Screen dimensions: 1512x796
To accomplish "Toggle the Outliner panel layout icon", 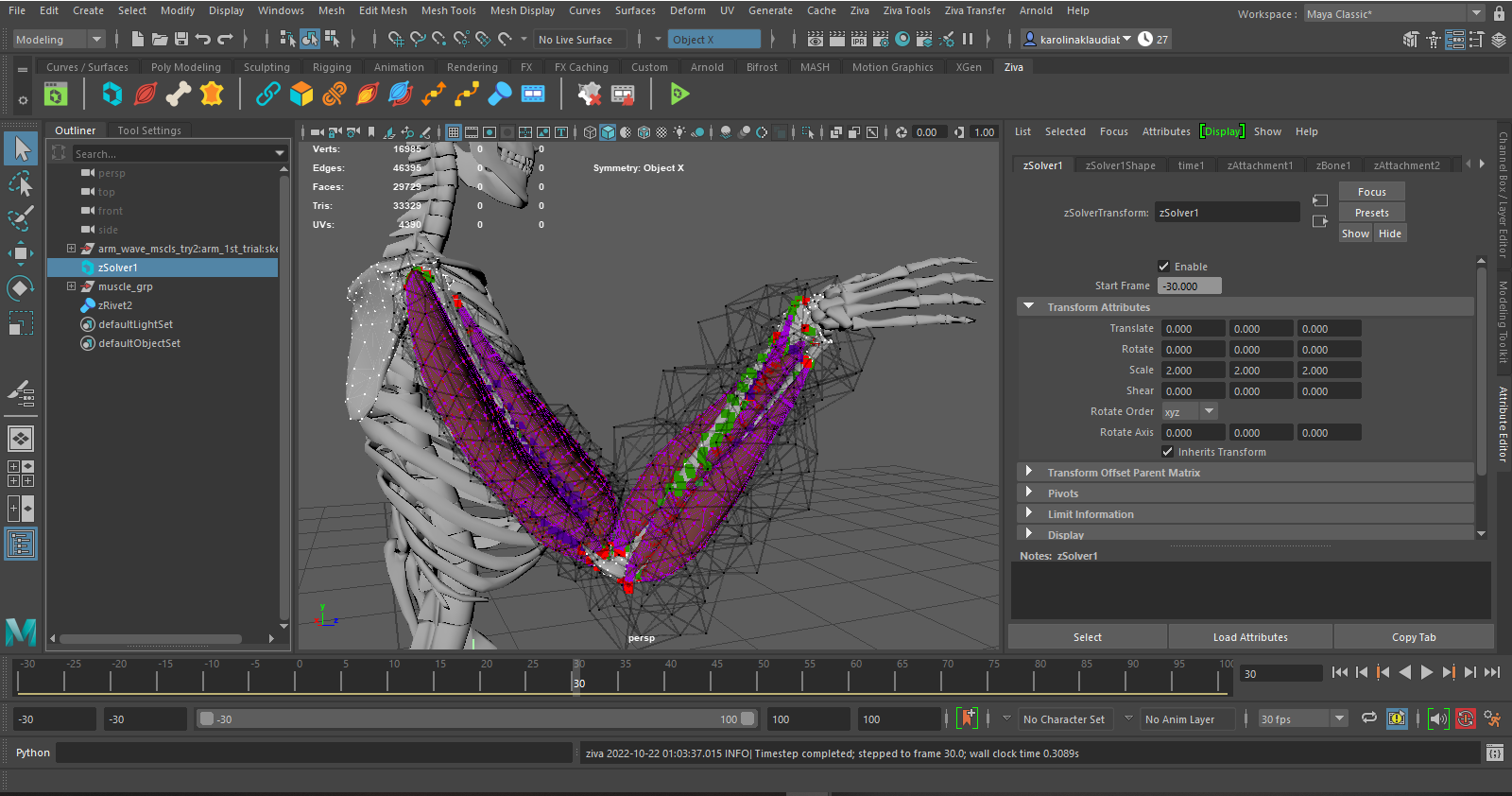I will click(21, 544).
